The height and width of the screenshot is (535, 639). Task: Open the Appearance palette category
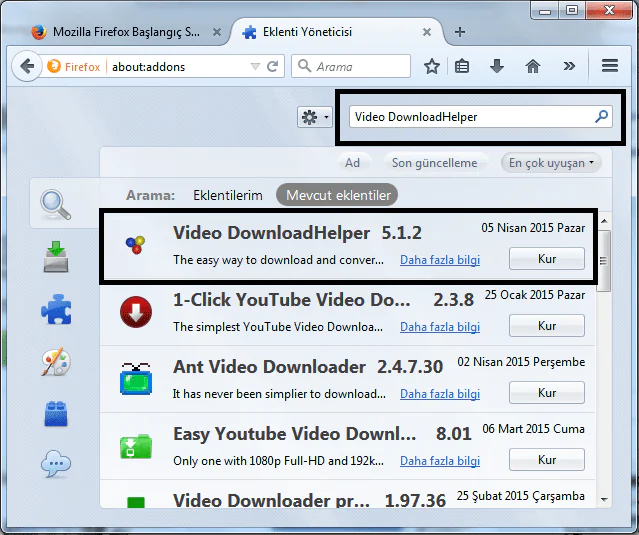pos(56,361)
